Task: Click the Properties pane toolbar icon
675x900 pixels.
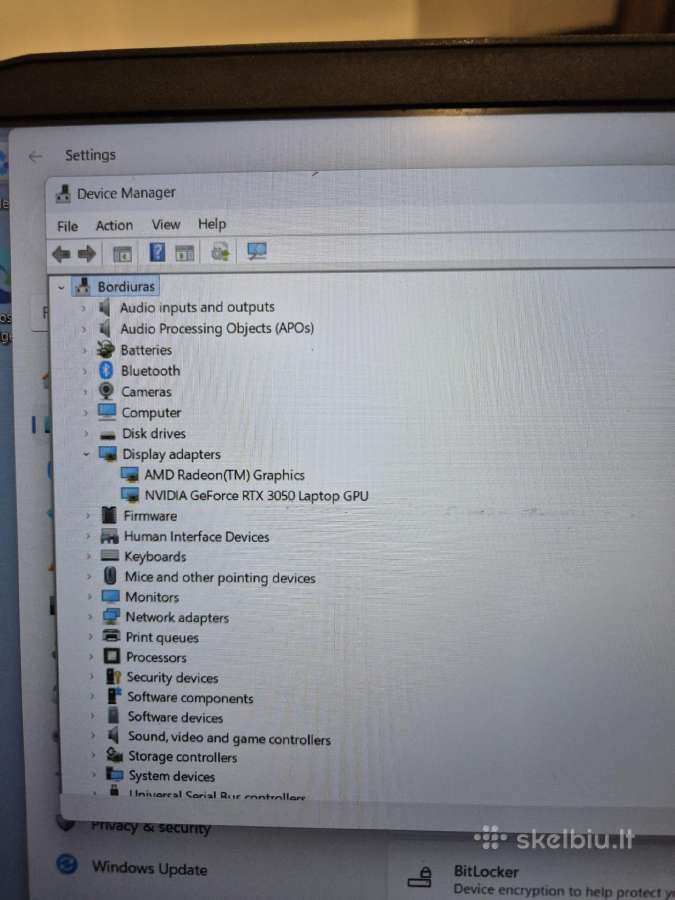Action: tap(184, 253)
